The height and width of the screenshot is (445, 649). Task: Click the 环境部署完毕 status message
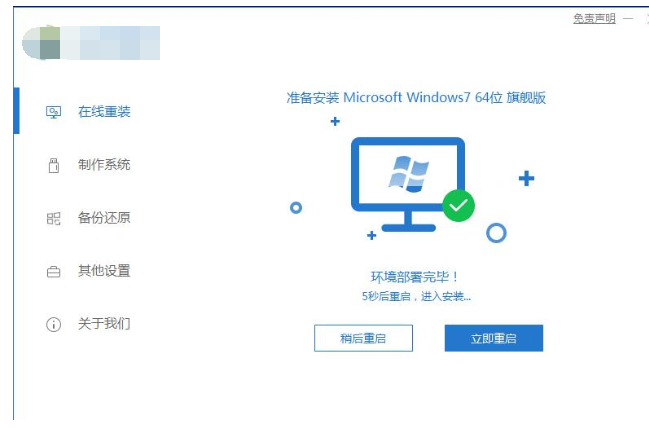[414, 277]
